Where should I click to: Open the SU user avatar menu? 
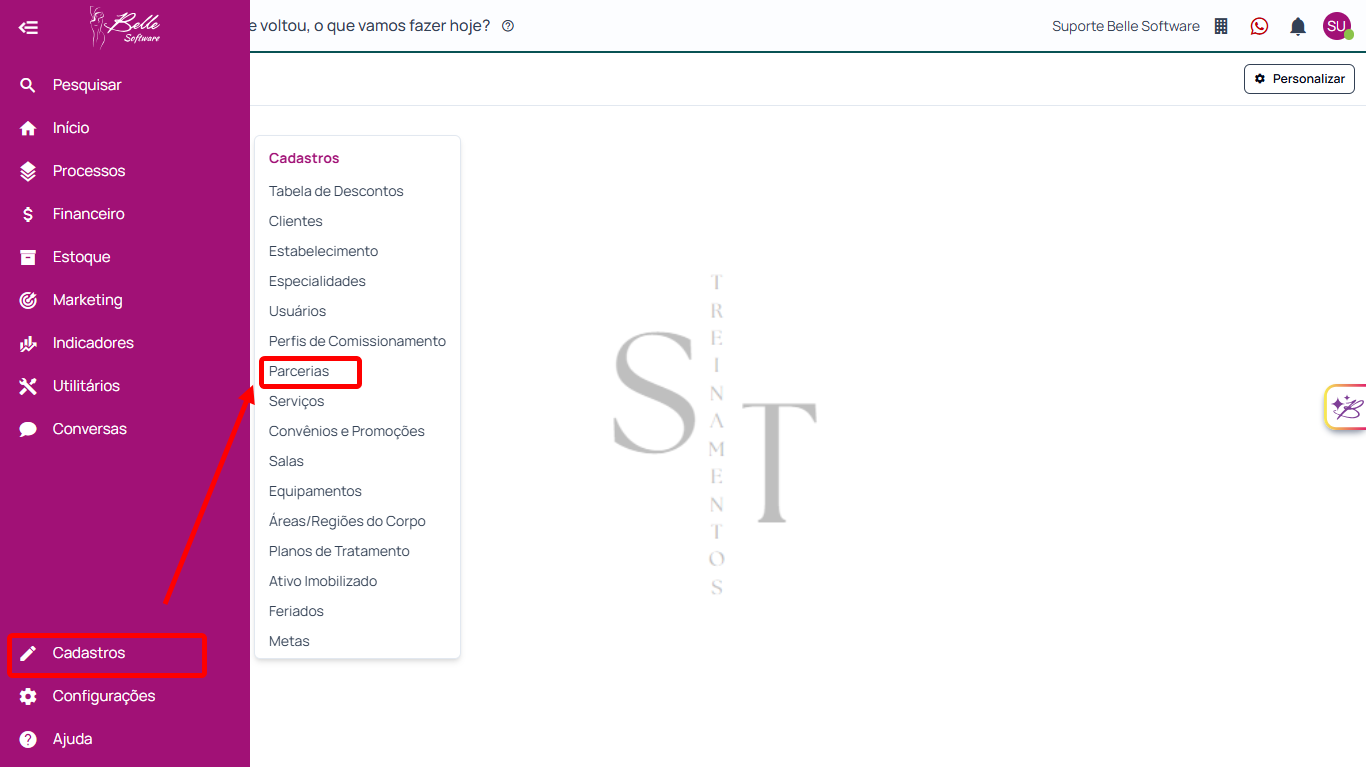[1336, 26]
